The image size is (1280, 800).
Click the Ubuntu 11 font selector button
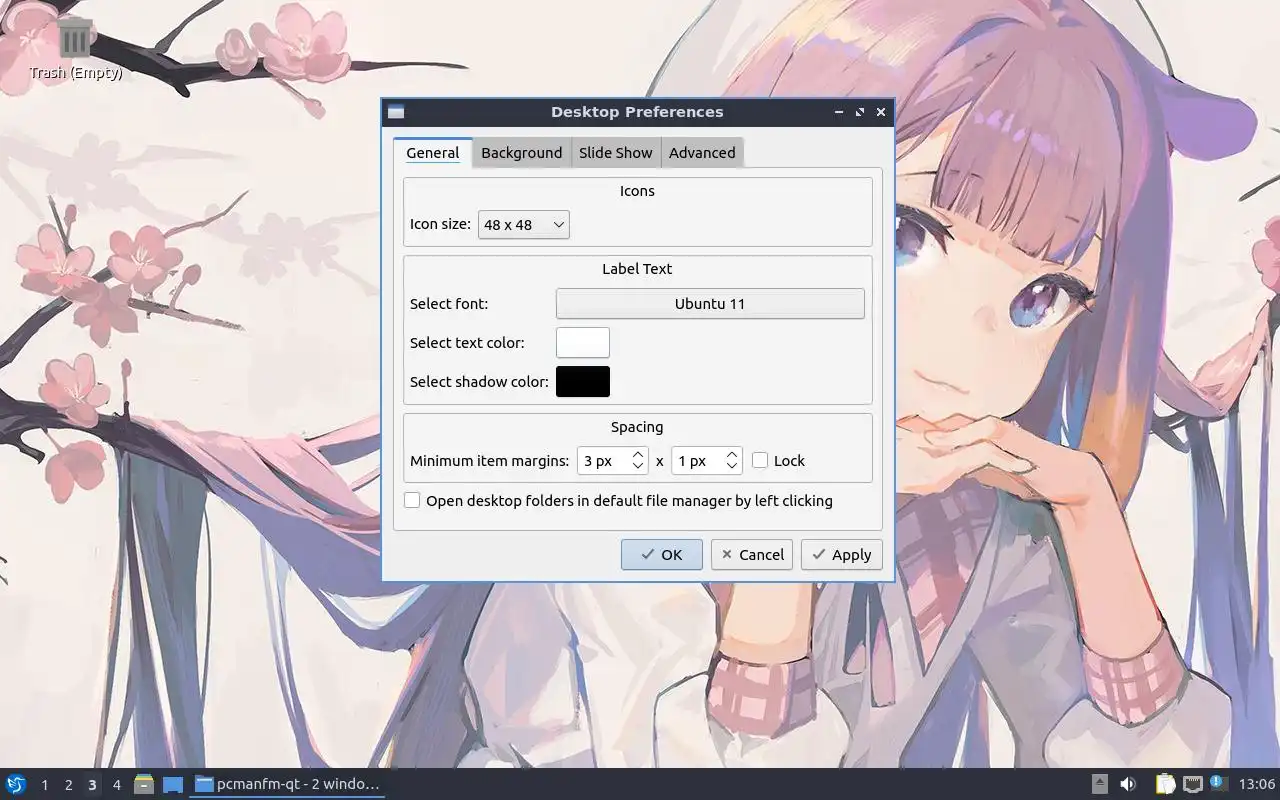(x=710, y=304)
